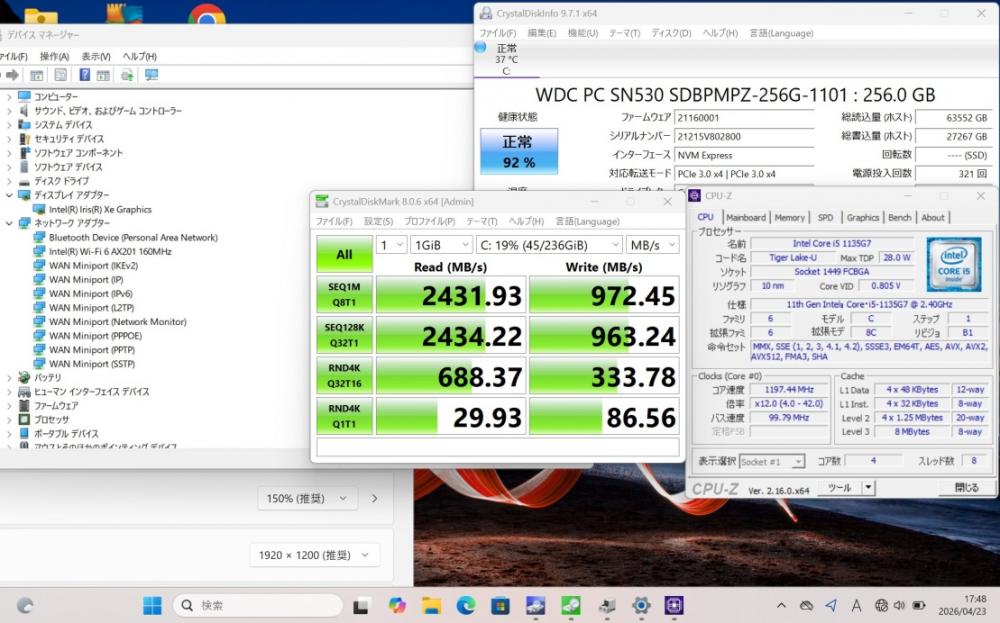Open Microsoft Edge from the taskbar
1000x623 pixels.
point(466,605)
